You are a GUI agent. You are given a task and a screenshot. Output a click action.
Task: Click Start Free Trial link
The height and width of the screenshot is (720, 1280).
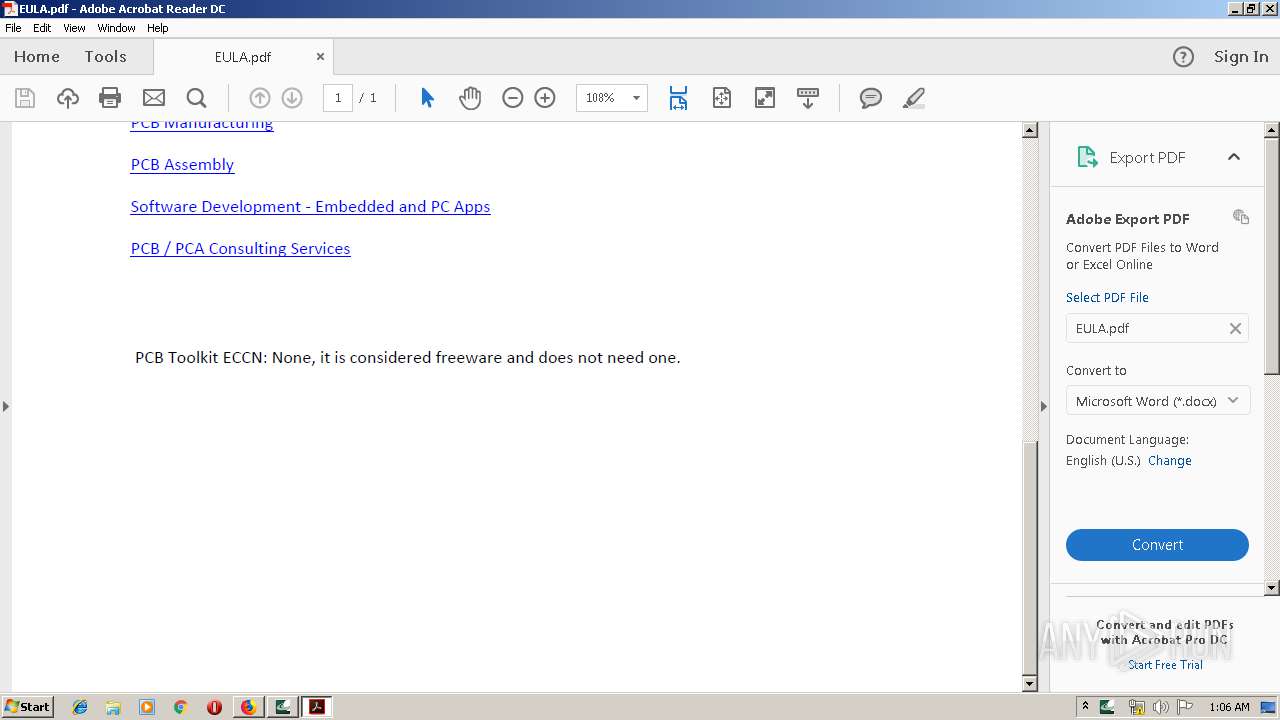[1165, 665]
